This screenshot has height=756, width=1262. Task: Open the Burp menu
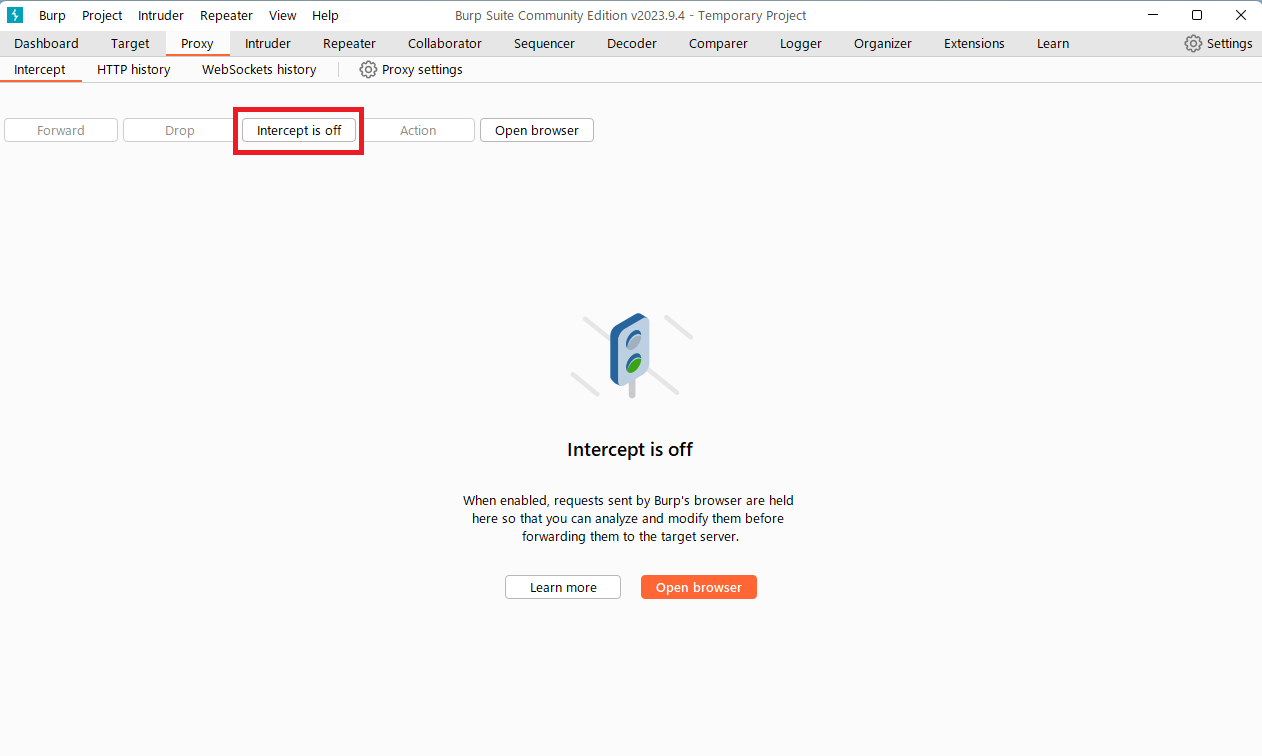(x=52, y=15)
